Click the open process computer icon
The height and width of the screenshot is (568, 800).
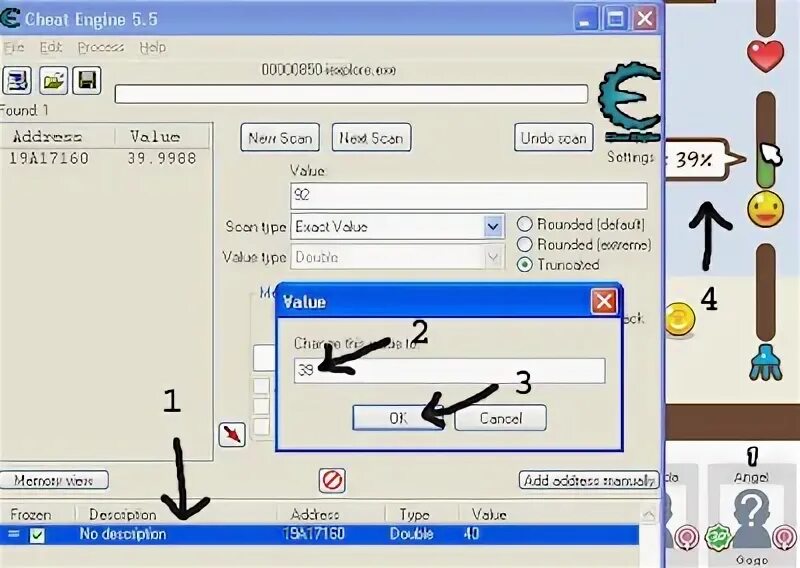(x=17, y=81)
